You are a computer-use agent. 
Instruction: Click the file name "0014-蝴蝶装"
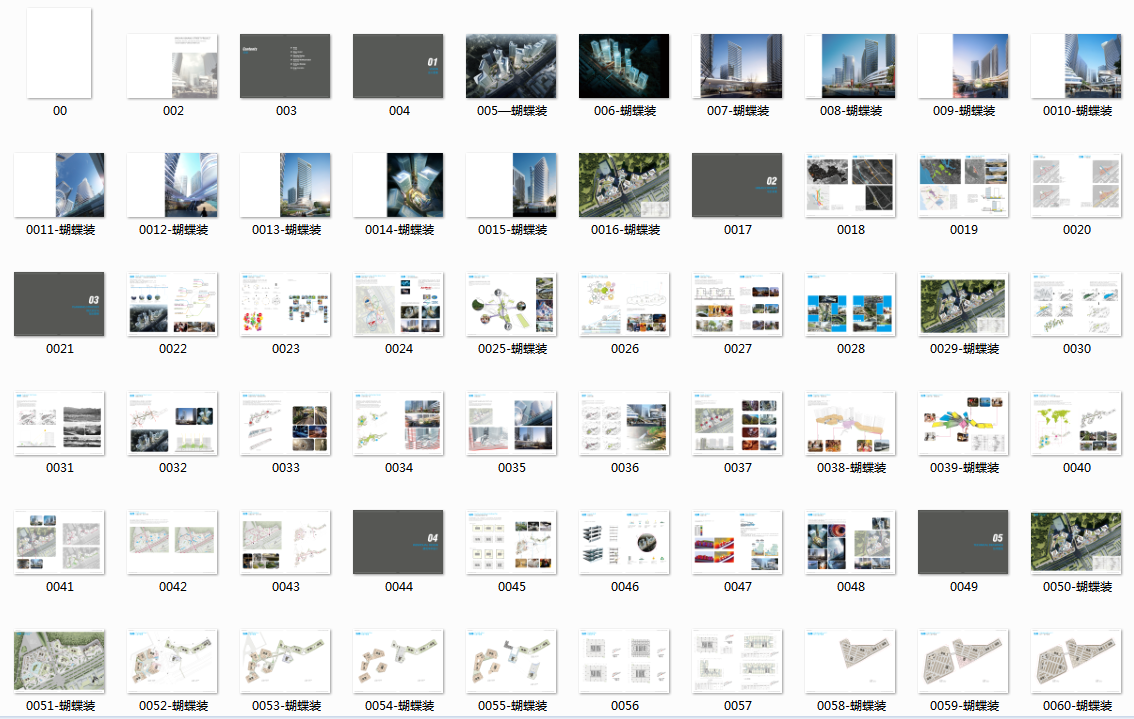click(399, 229)
